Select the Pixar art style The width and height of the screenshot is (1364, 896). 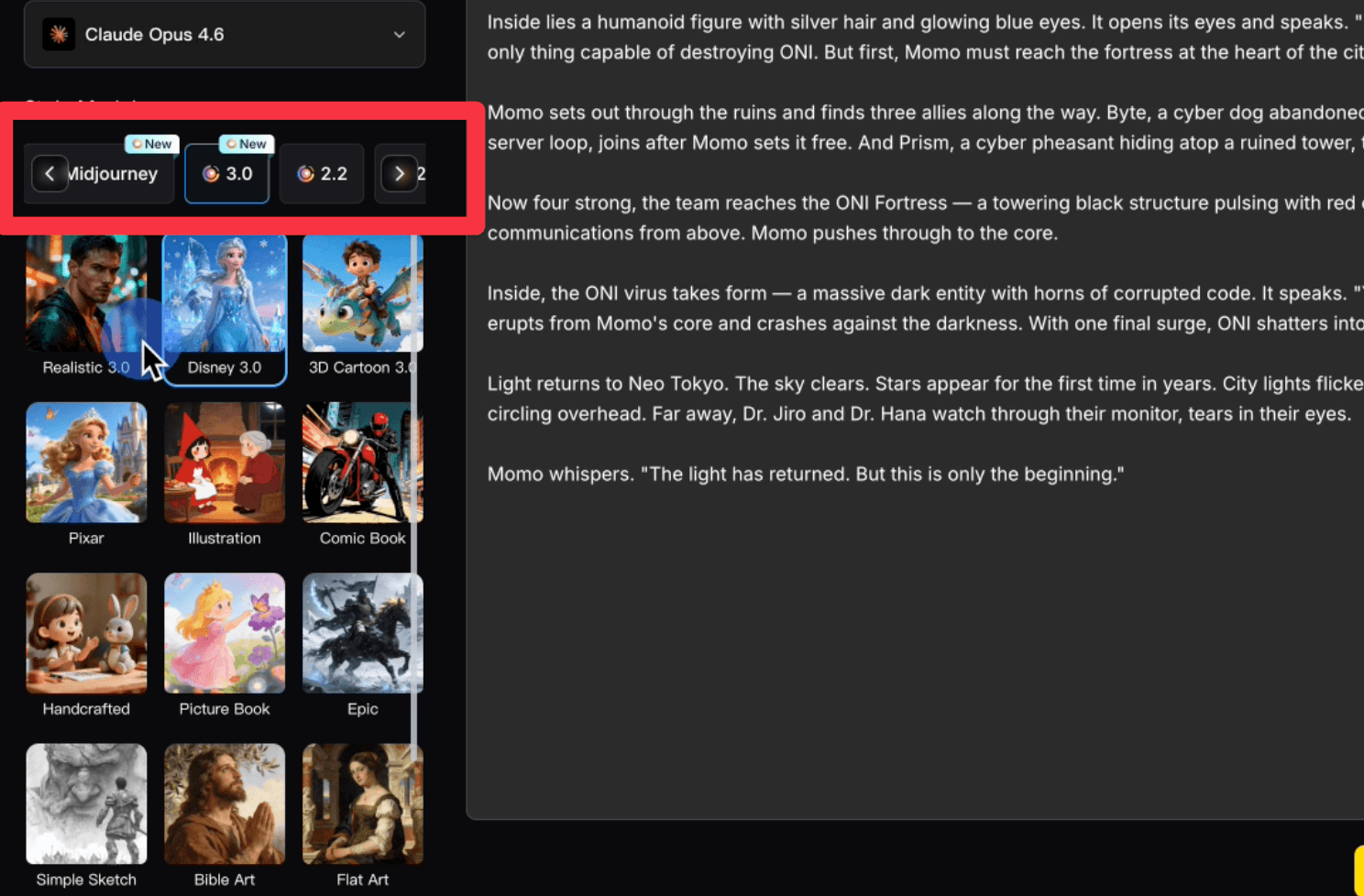point(86,463)
